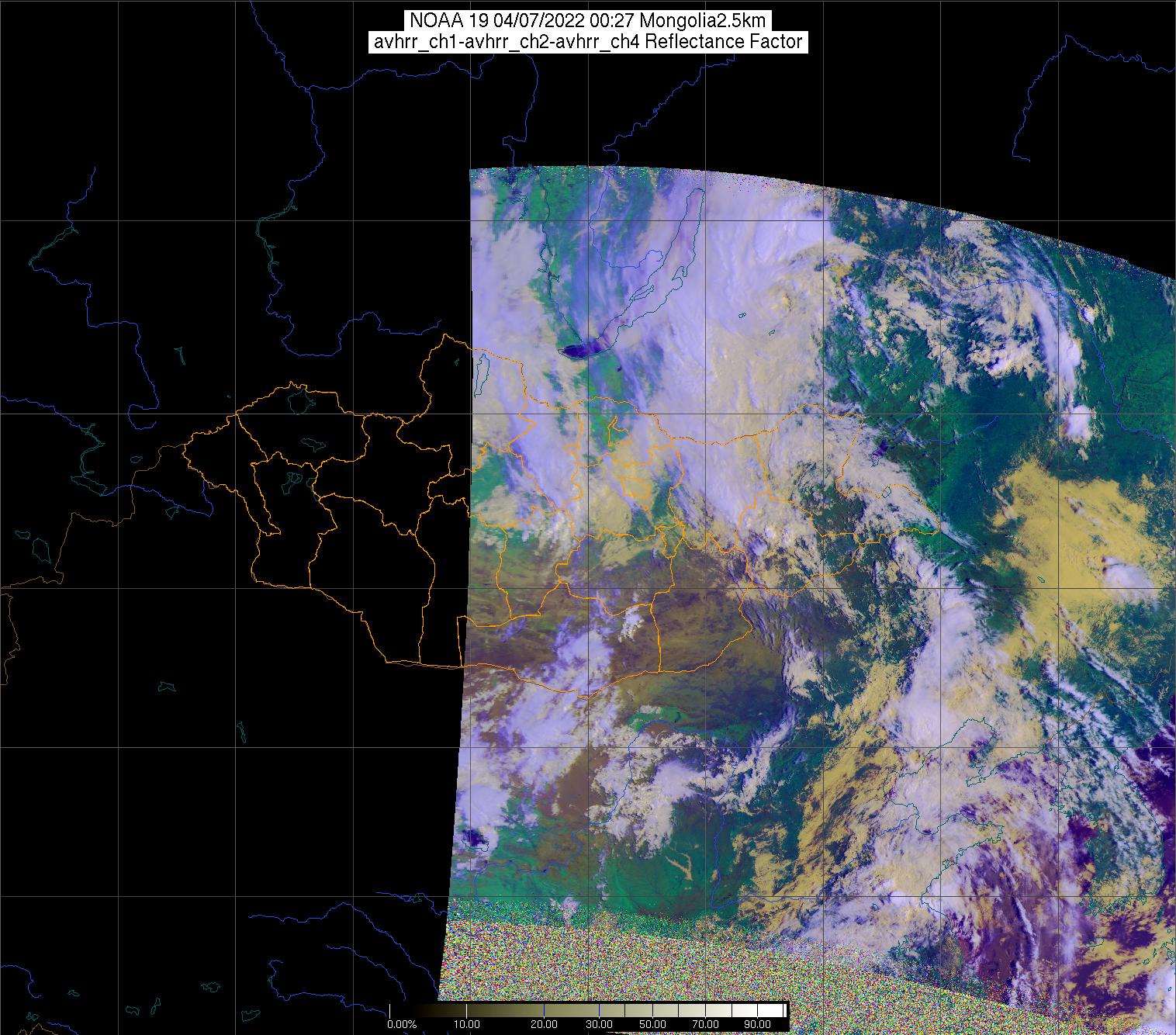Click the 10.00 colorbar label
This screenshot has height=1035, width=1176.
pos(465,1024)
